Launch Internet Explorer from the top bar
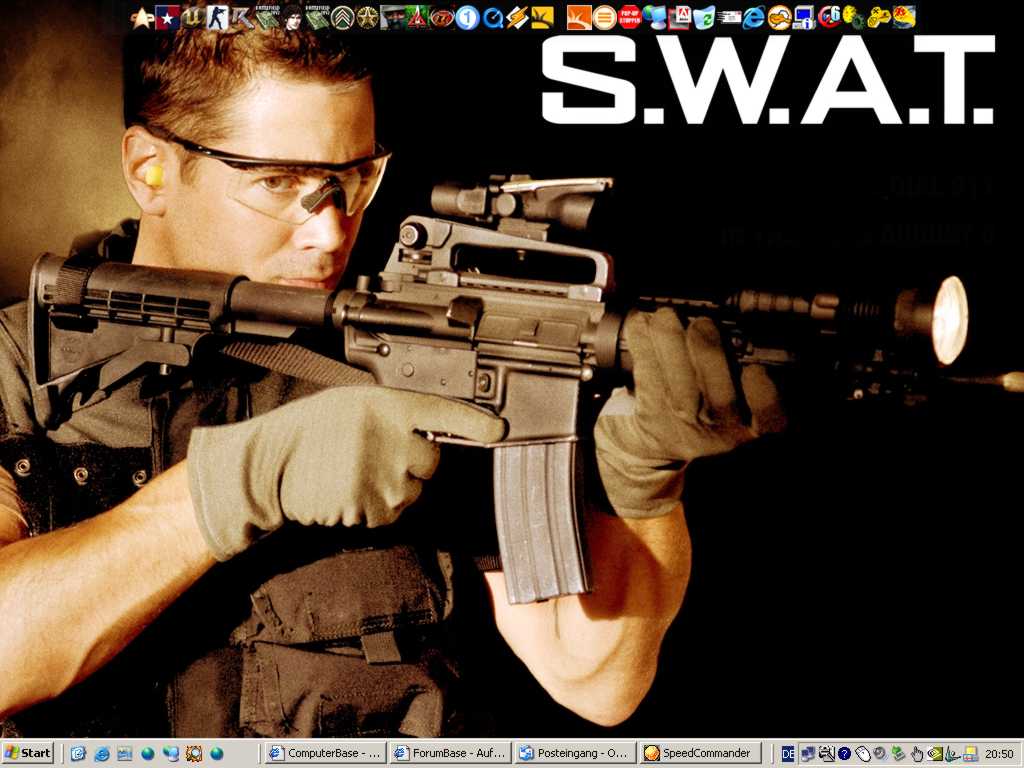This screenshot has height=768, width=1024. coord(754,18)
